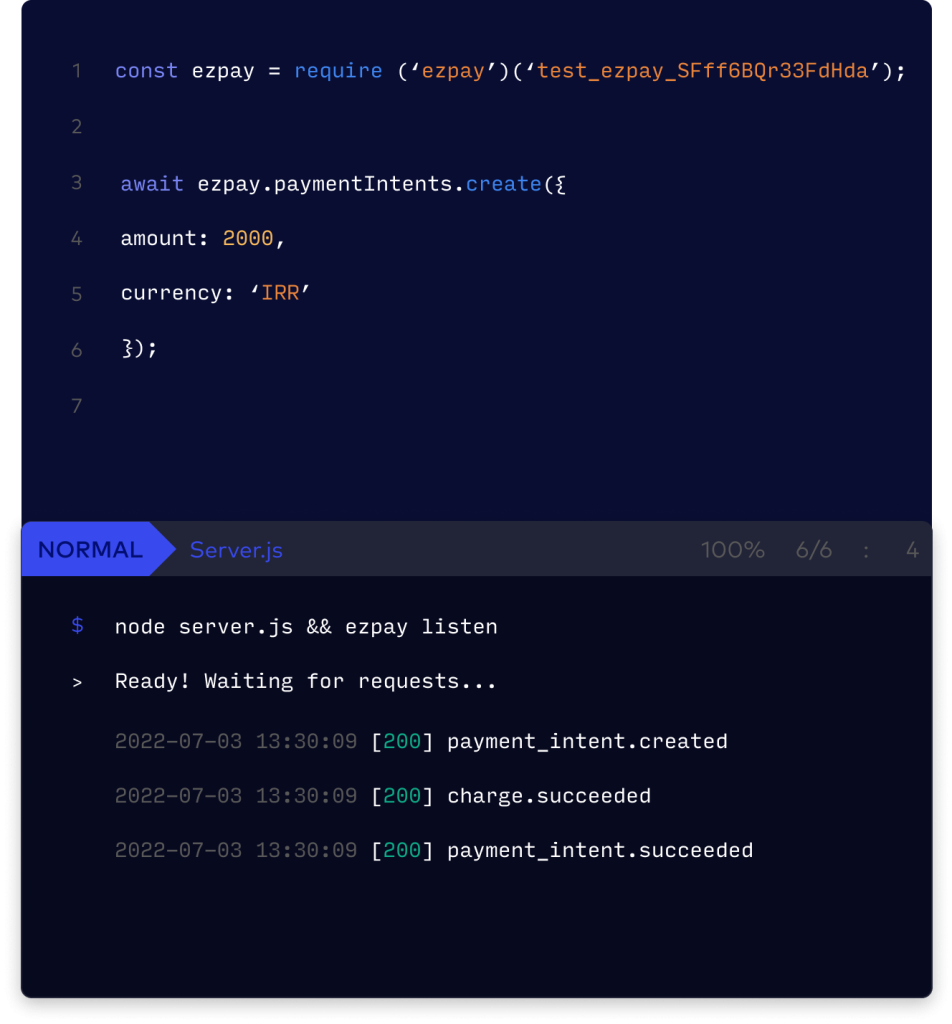Select the Server.js file name

point(236,550)
